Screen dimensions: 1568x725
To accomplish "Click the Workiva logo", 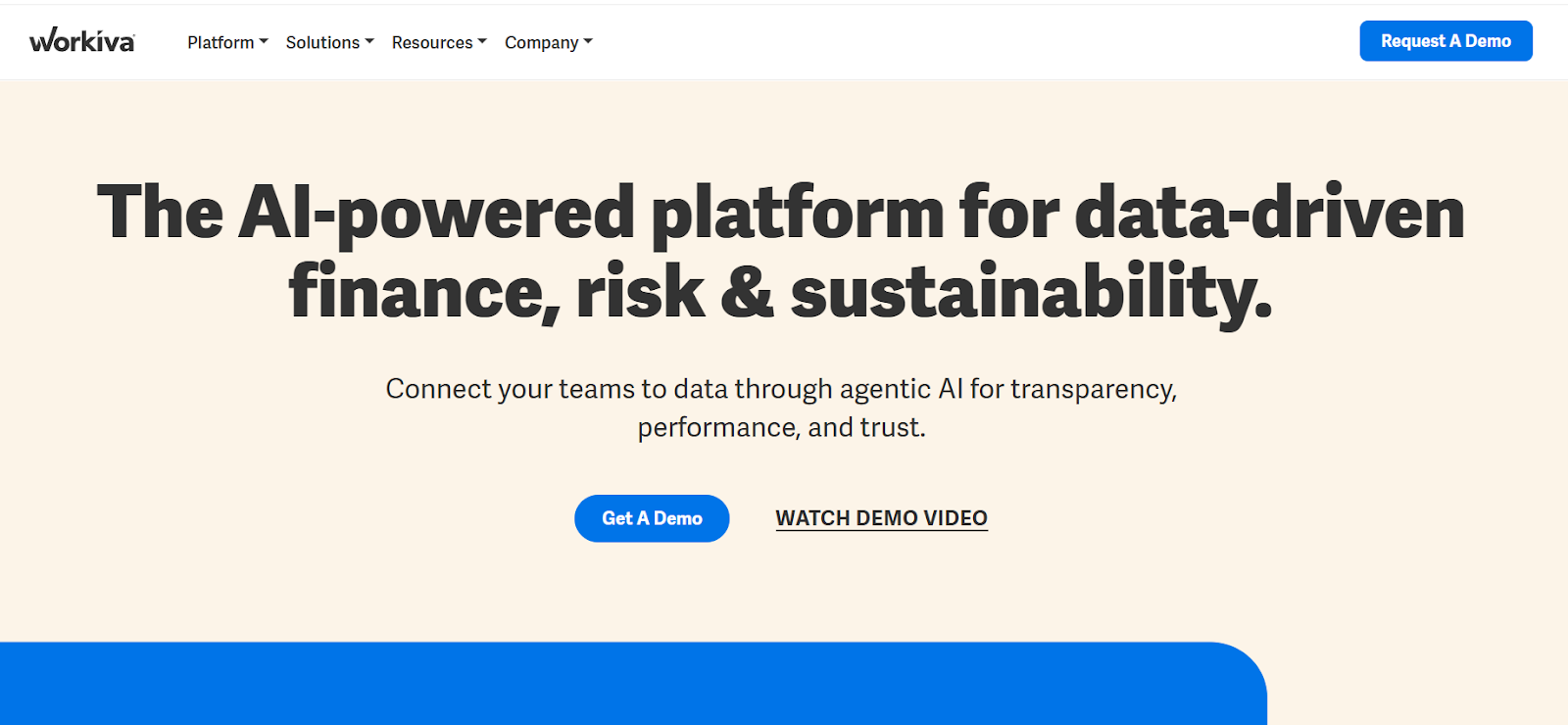I will pos(82,41).
